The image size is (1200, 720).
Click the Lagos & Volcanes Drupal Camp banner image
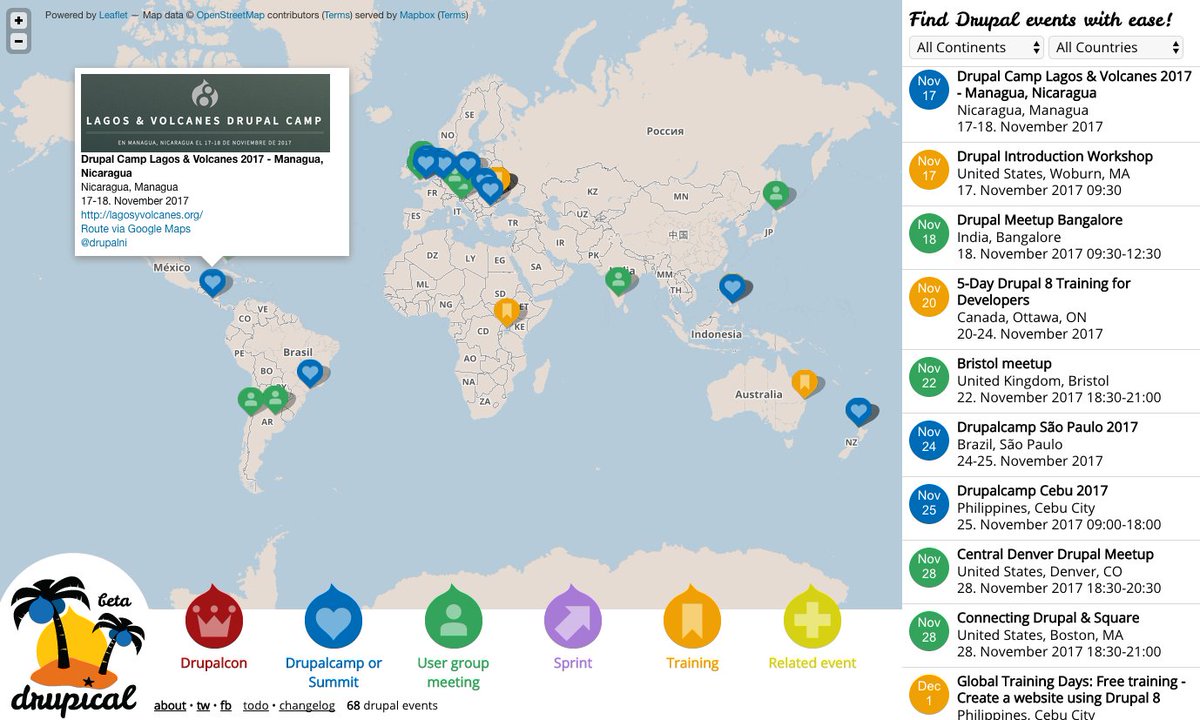pos(205,113)
